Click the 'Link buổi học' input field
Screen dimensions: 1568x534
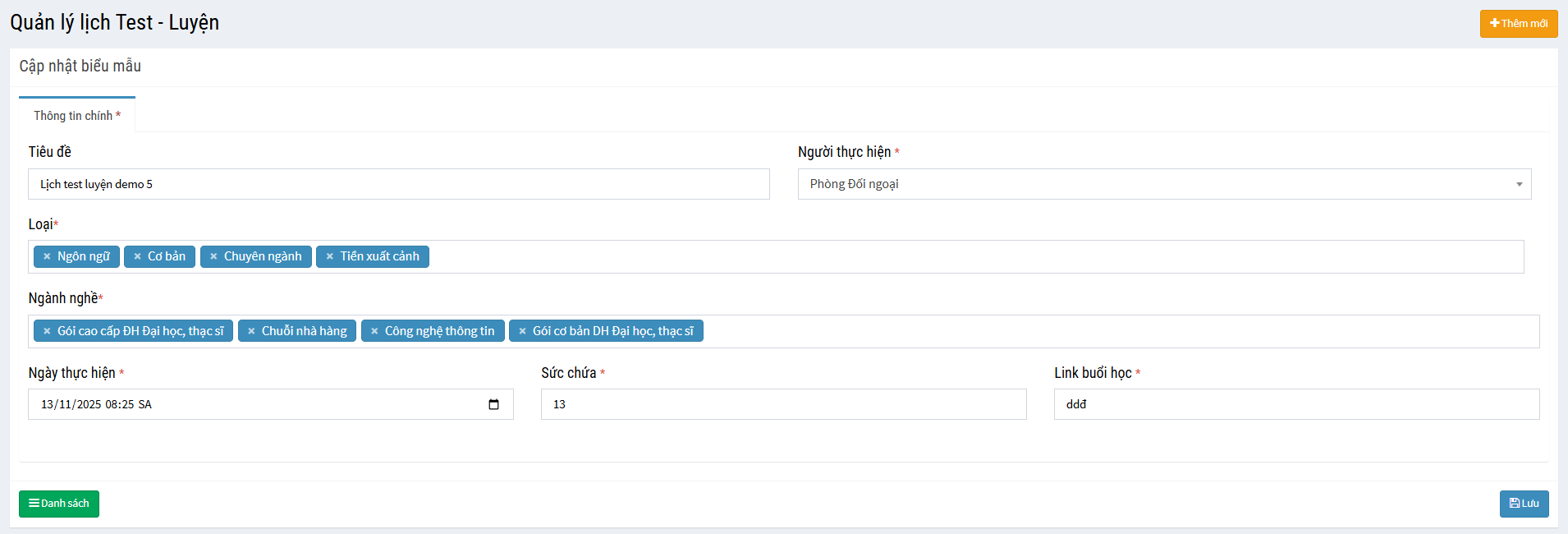pos(1296,404)
